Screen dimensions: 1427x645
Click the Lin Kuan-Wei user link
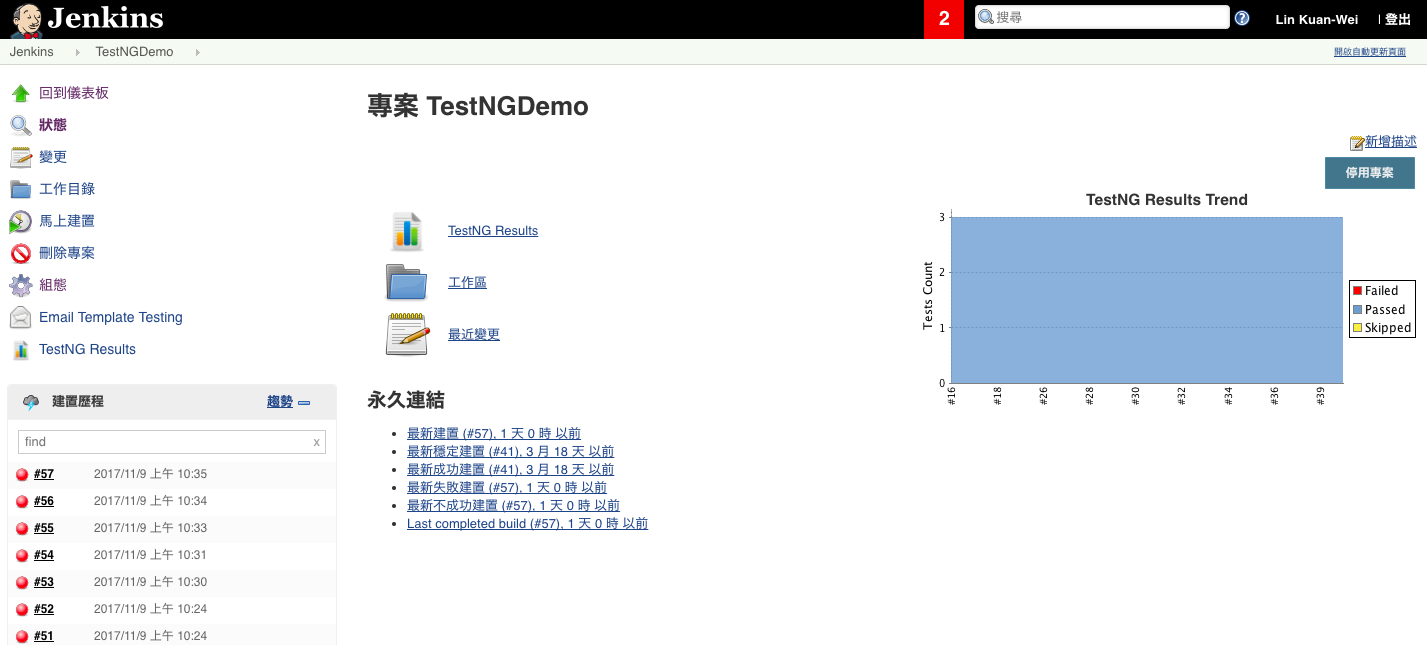click(x=1316, y=19)
